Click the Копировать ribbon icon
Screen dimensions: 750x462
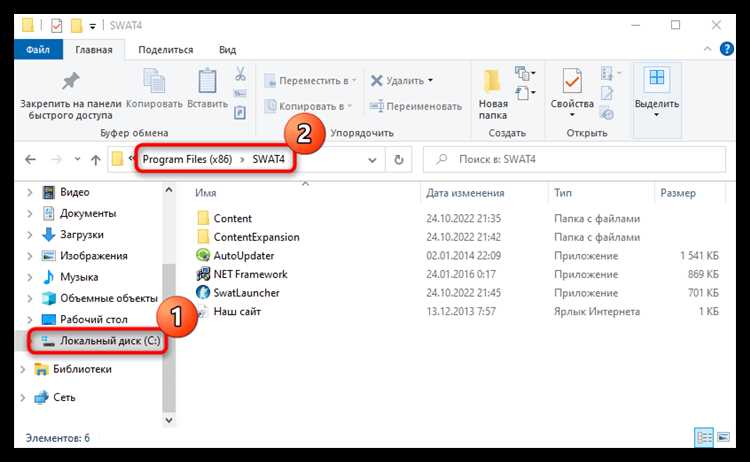[x=154, y=81]
